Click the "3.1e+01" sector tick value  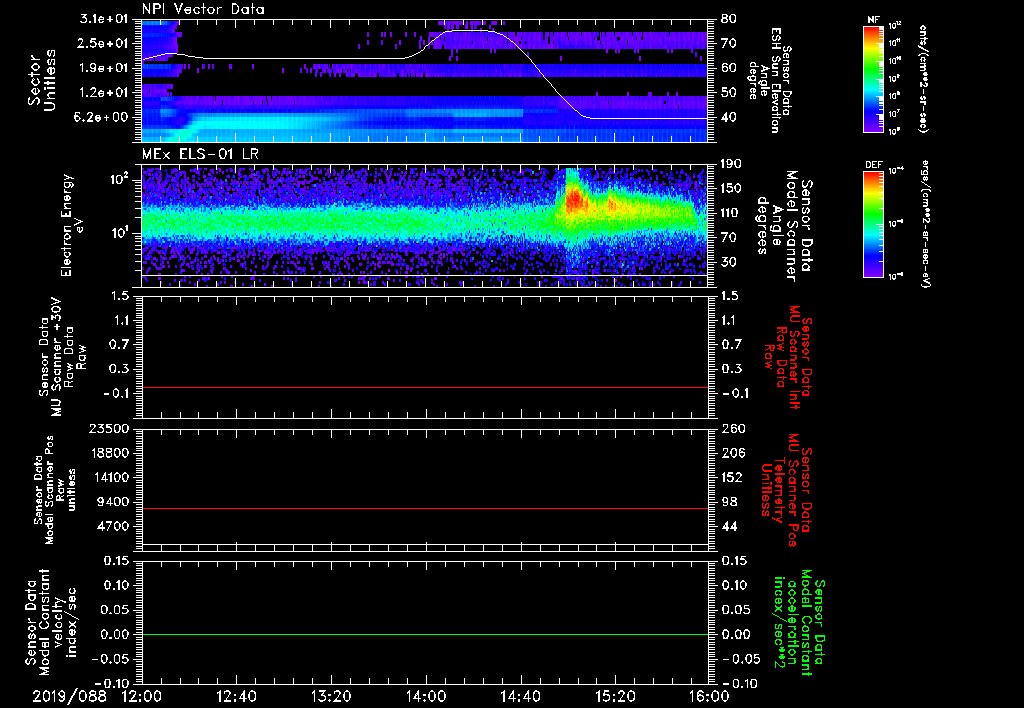pos(106,19)
